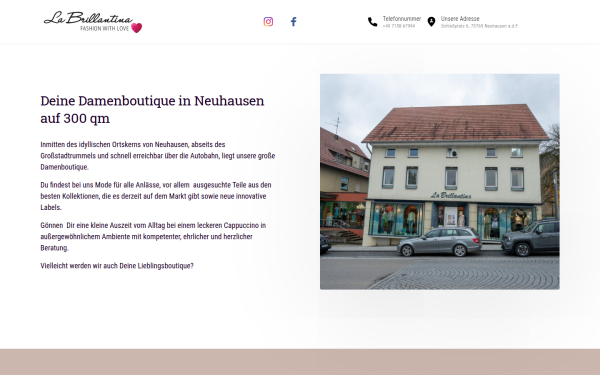600x375 pixels.
Task: Click the FASHION WITH LOVE tagline
Action: [x=104, y=29]
